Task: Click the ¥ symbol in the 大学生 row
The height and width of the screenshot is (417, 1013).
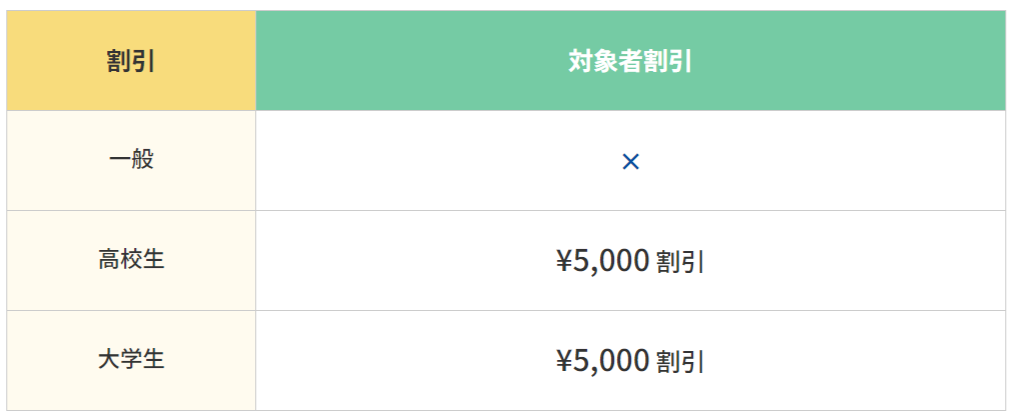Action: pos(563,360)
